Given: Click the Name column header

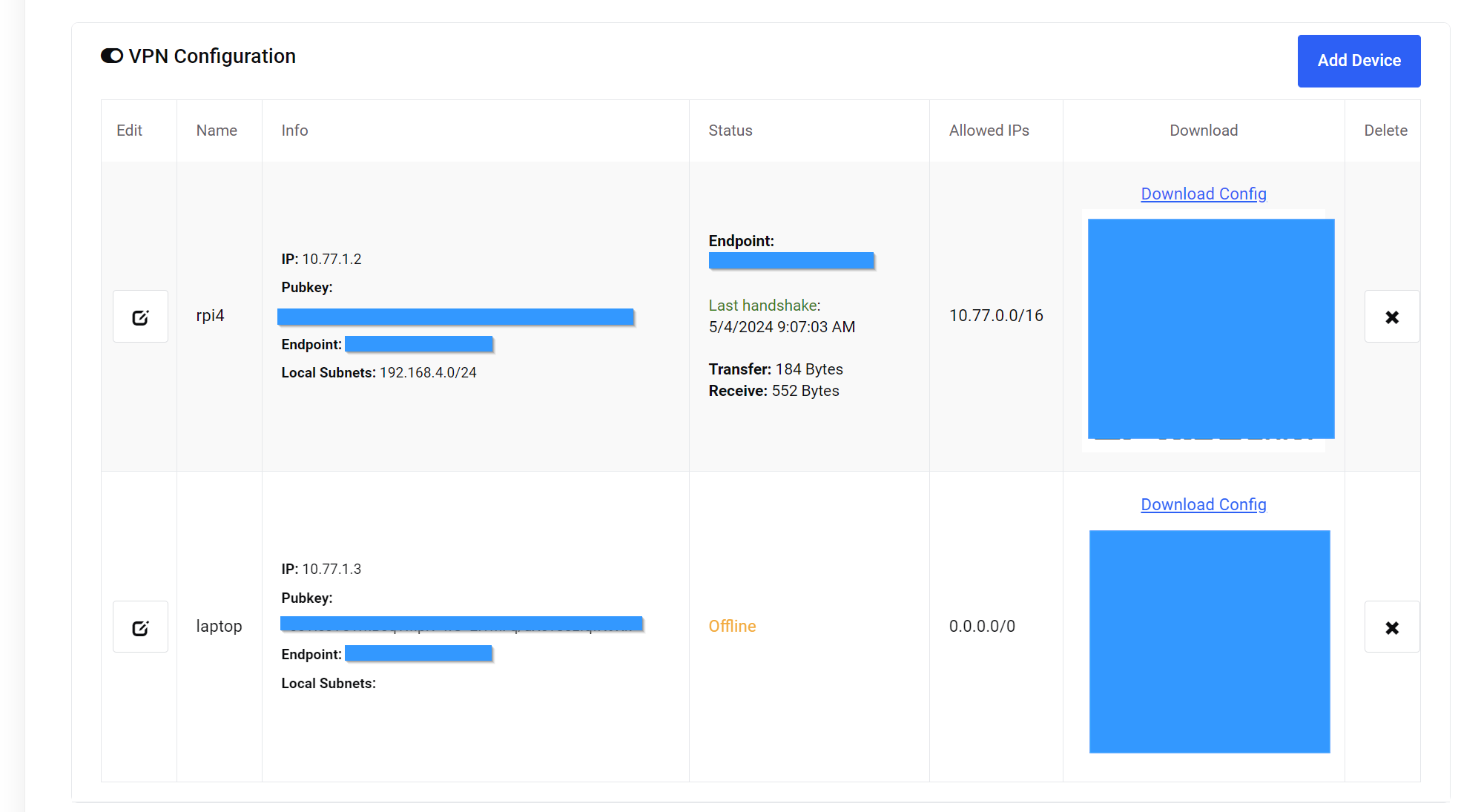Looking at the screenshot, I should tap(217, 131).
